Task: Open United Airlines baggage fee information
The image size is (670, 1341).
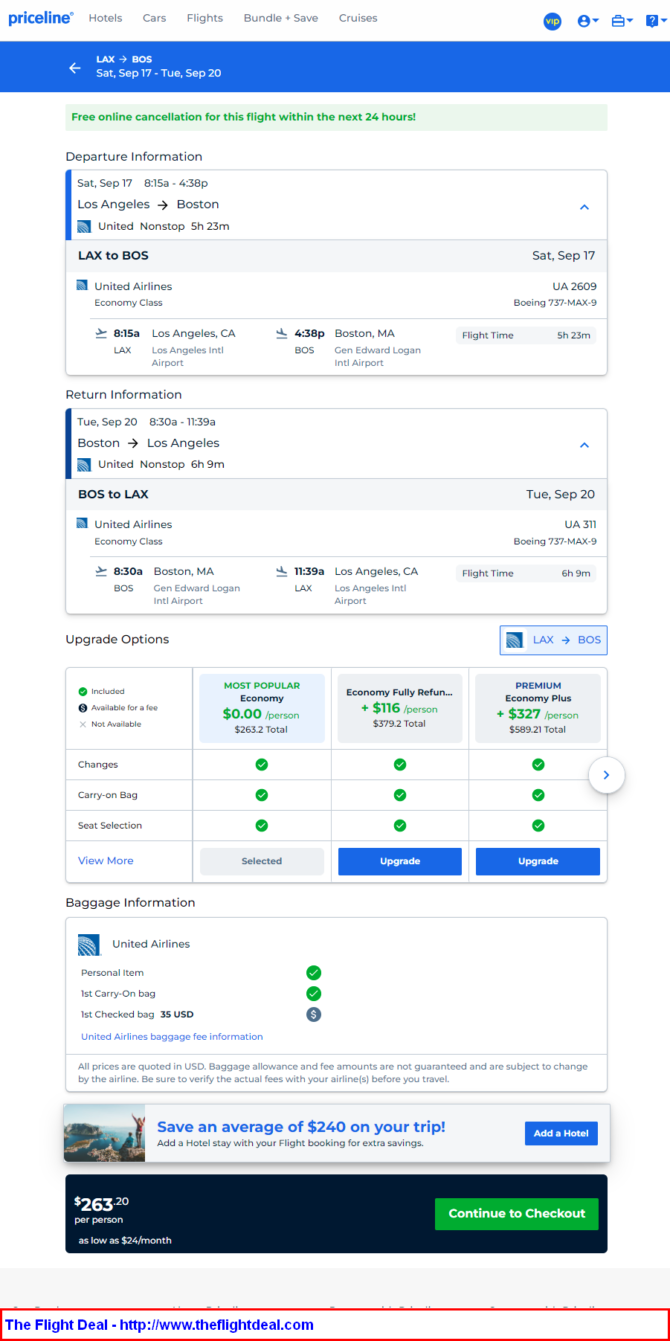Action: [x=172, y=1037]
